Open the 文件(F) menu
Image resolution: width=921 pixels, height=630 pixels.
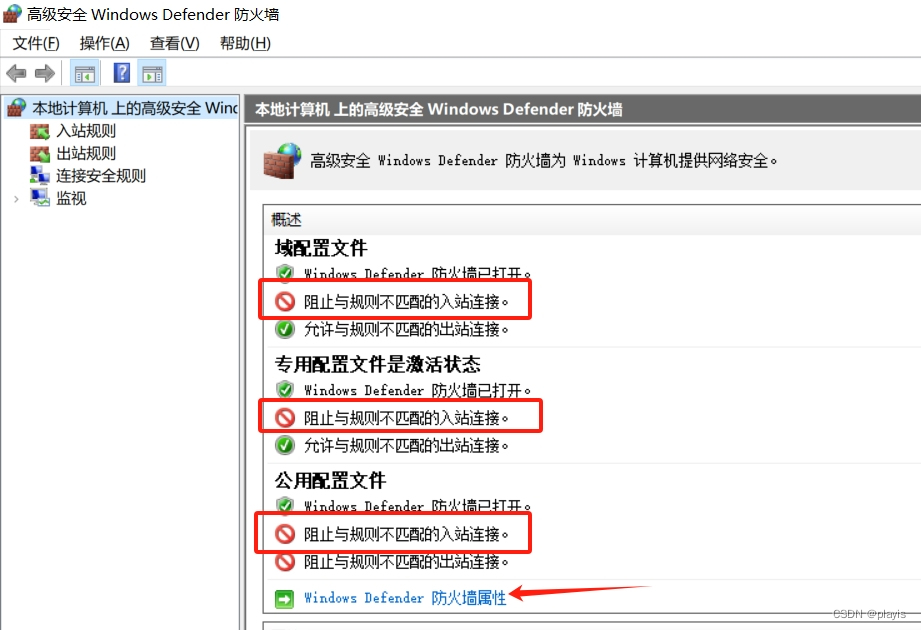coord(36,43)
